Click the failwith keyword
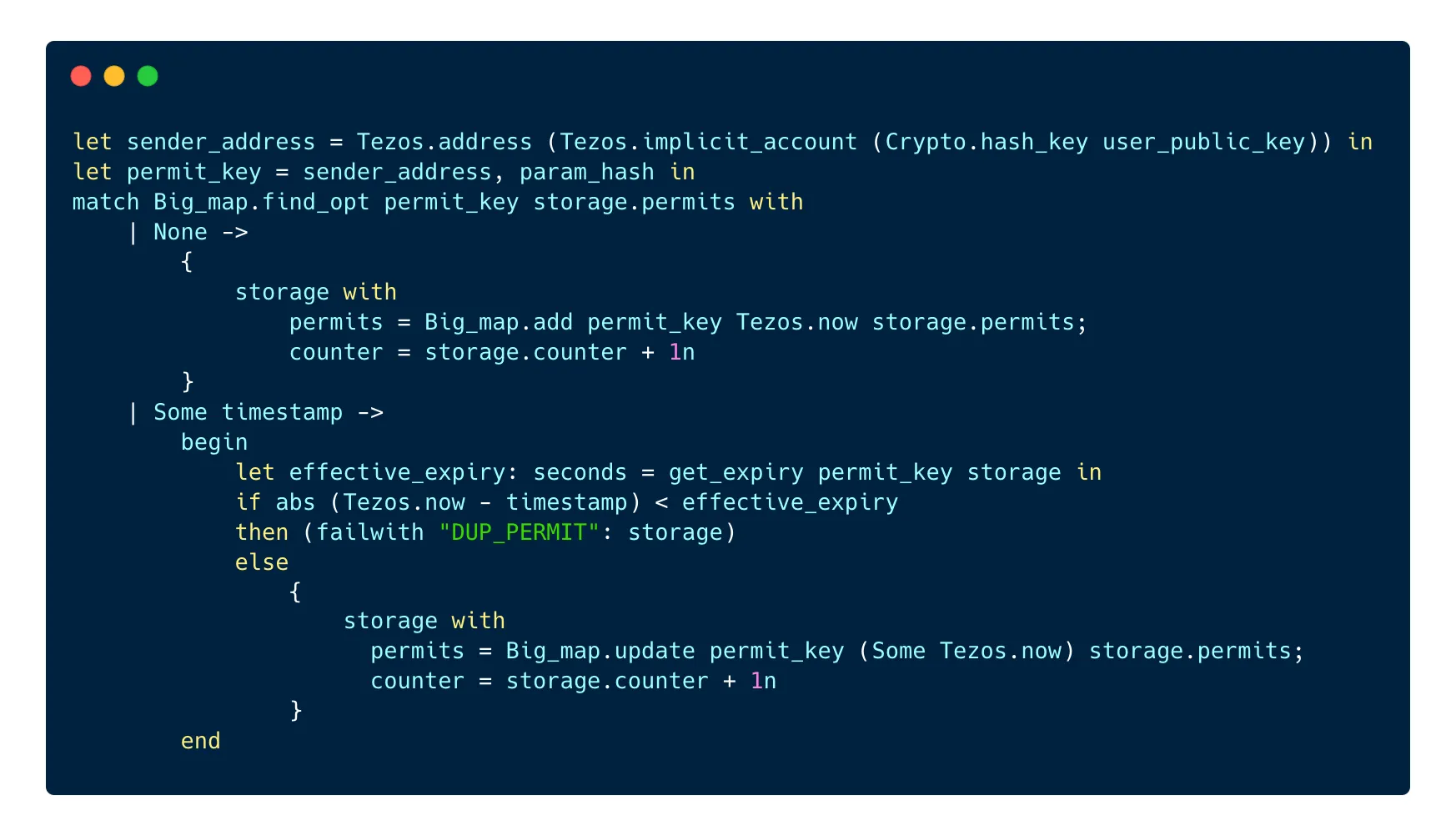 pos(369,532)
